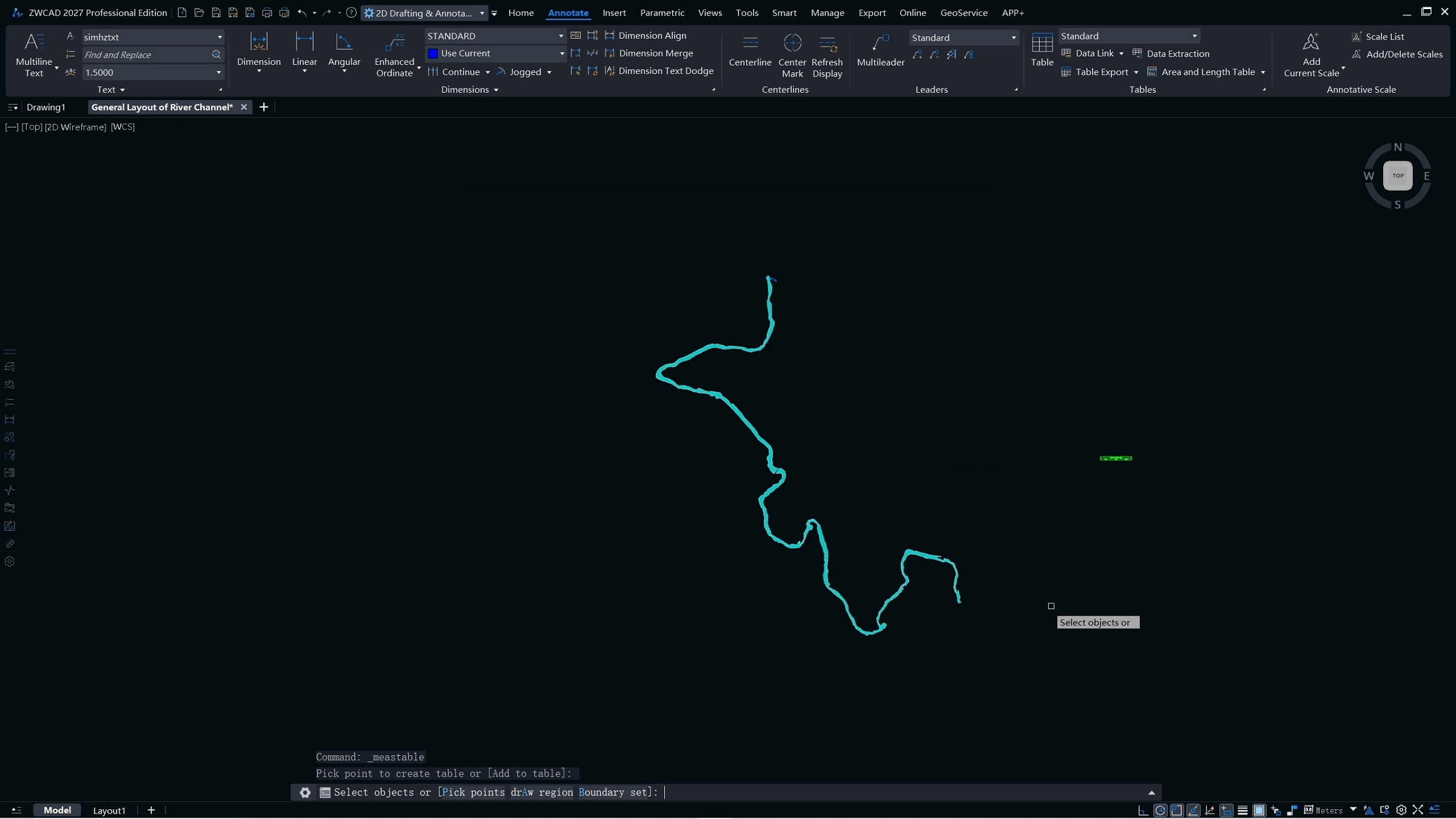
Task: Expand the Meters units dropdown arrow
Action: point(1353,810)
